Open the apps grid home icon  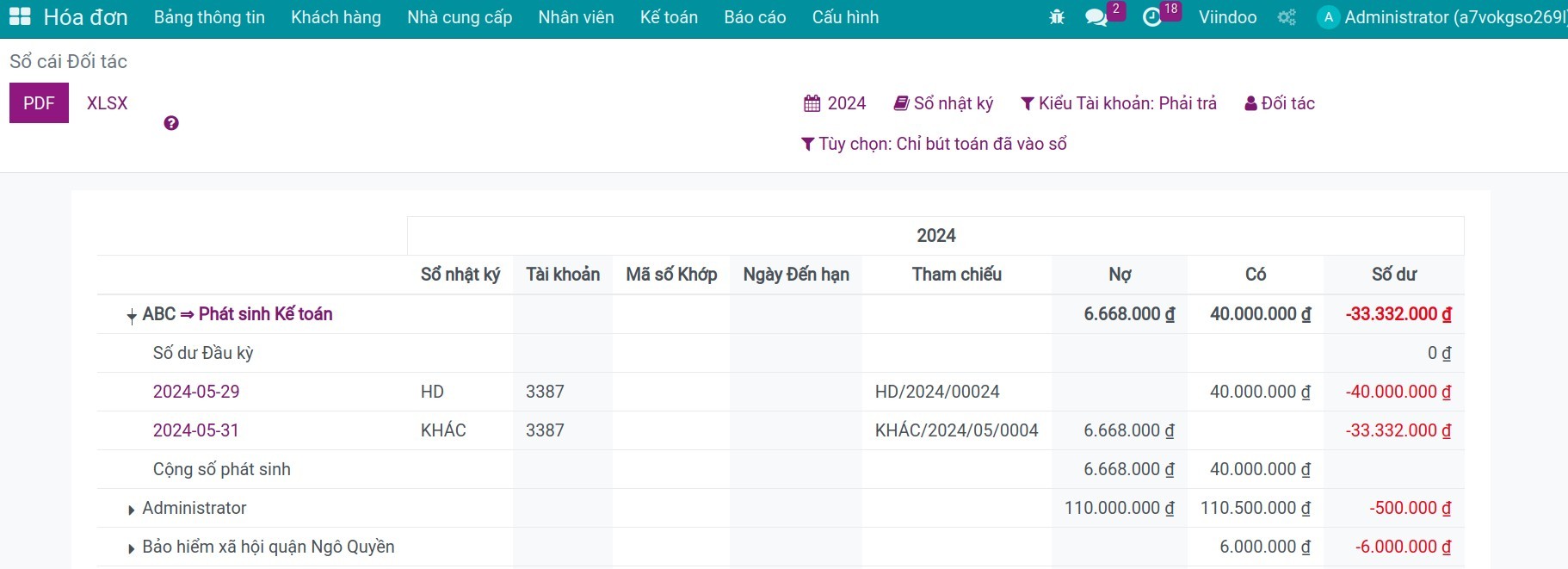(20, 17)
